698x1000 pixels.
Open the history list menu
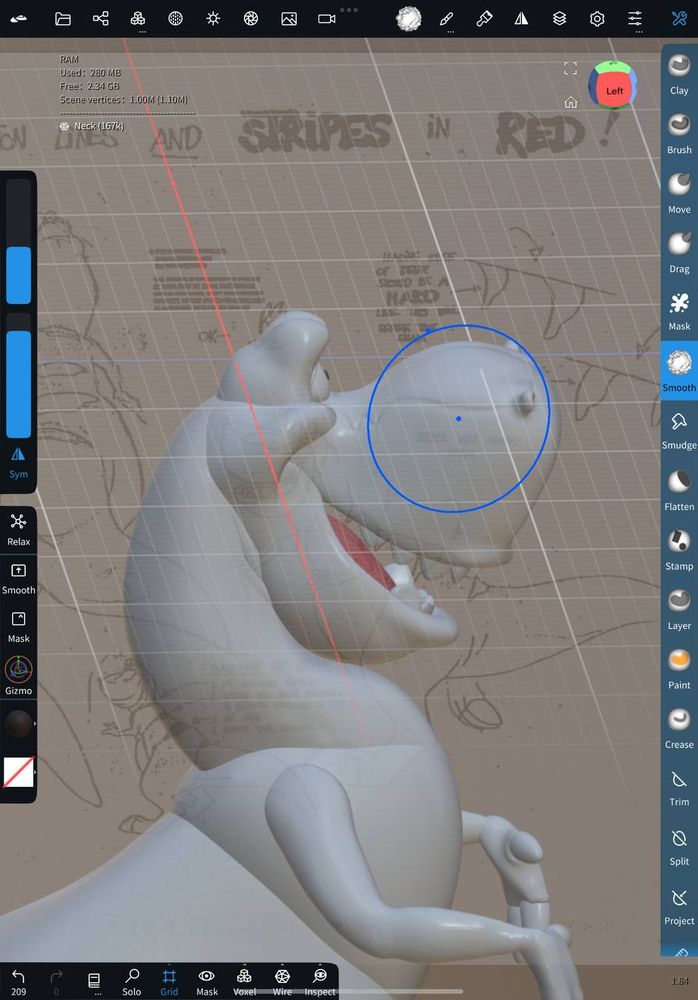pyautogui.click(x=94, y=982)
